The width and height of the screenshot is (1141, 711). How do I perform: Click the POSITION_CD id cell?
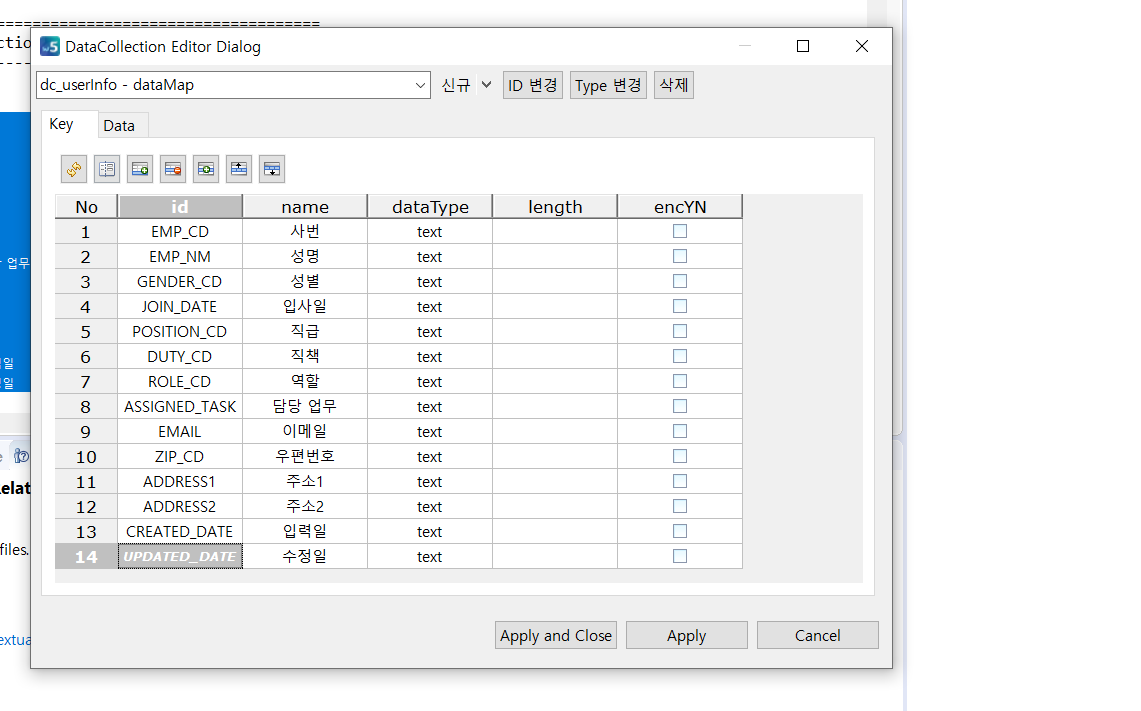[180, 332]
